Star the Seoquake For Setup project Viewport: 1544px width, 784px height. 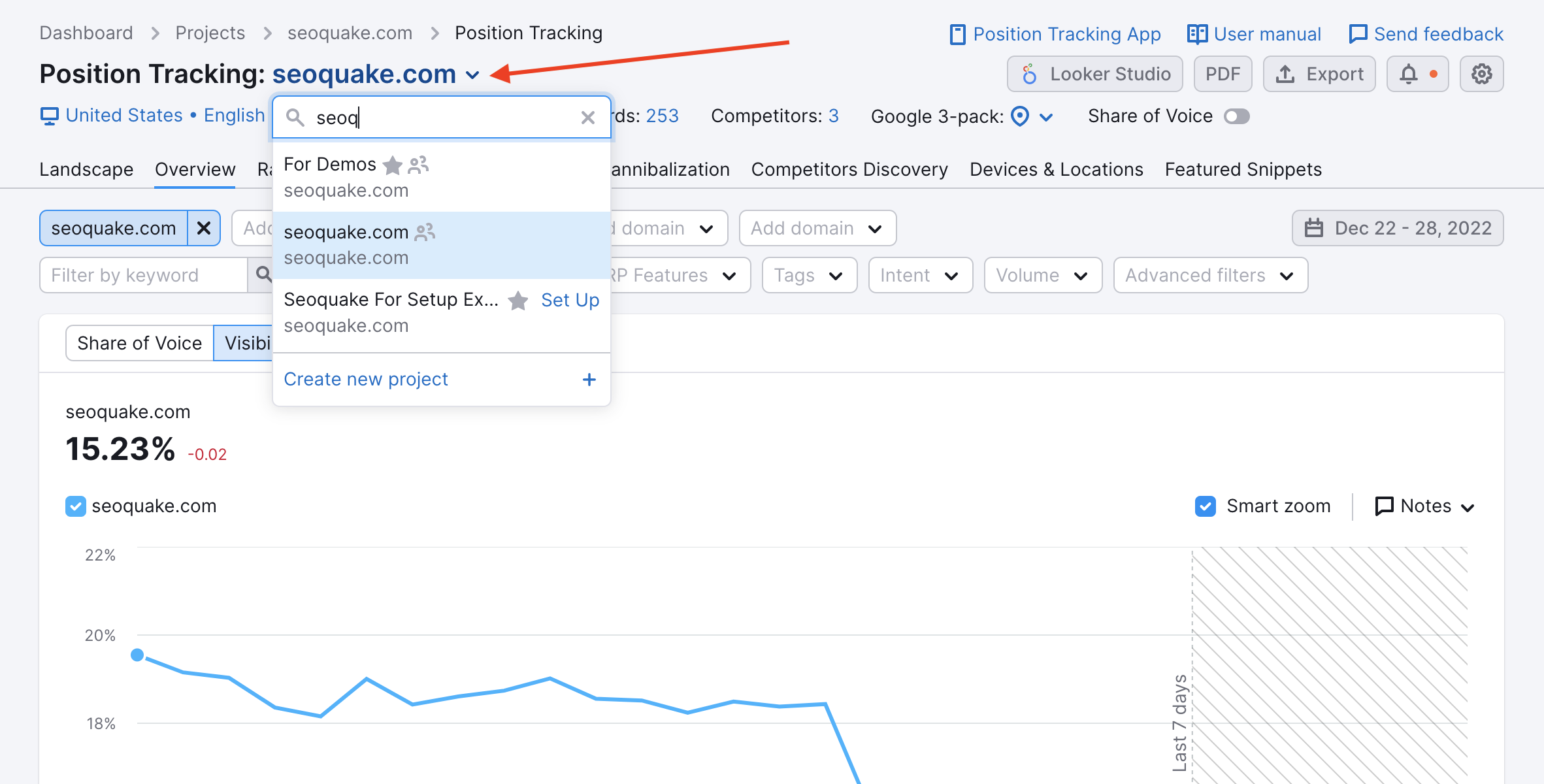[518, 300]
